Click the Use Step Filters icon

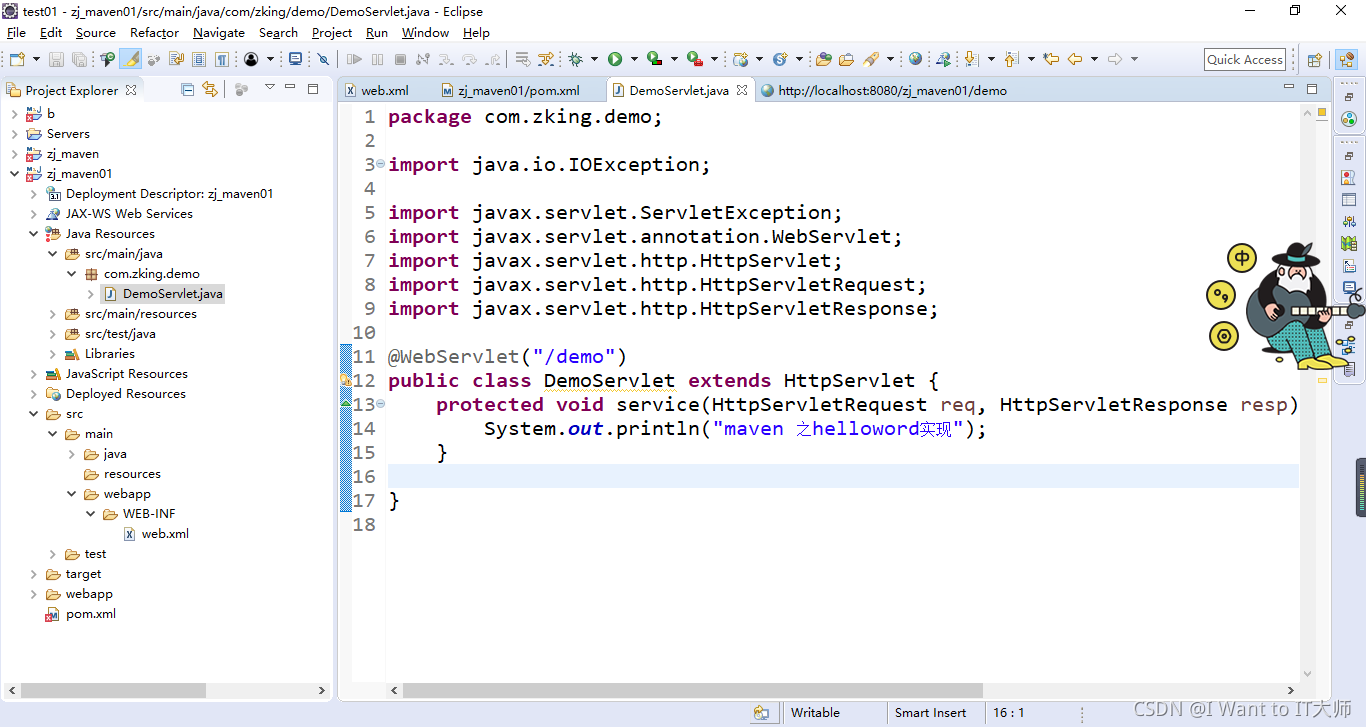(546, 60)
